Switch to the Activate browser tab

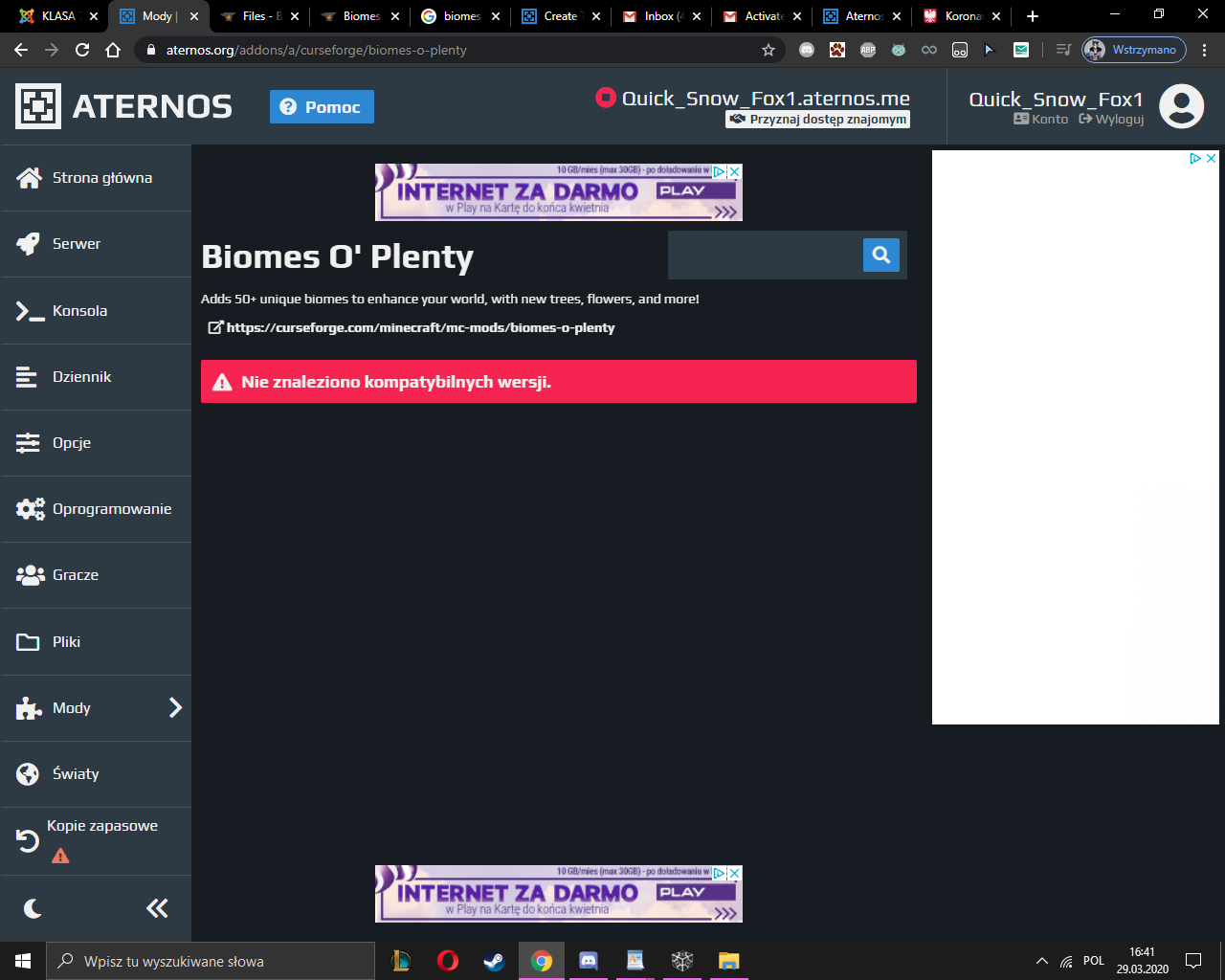pyautogui.click(x=763, y=16)
